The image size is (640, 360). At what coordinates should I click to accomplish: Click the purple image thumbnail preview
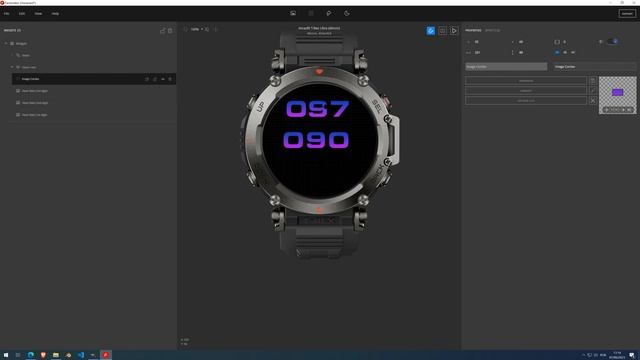click(x=618, y=92)
